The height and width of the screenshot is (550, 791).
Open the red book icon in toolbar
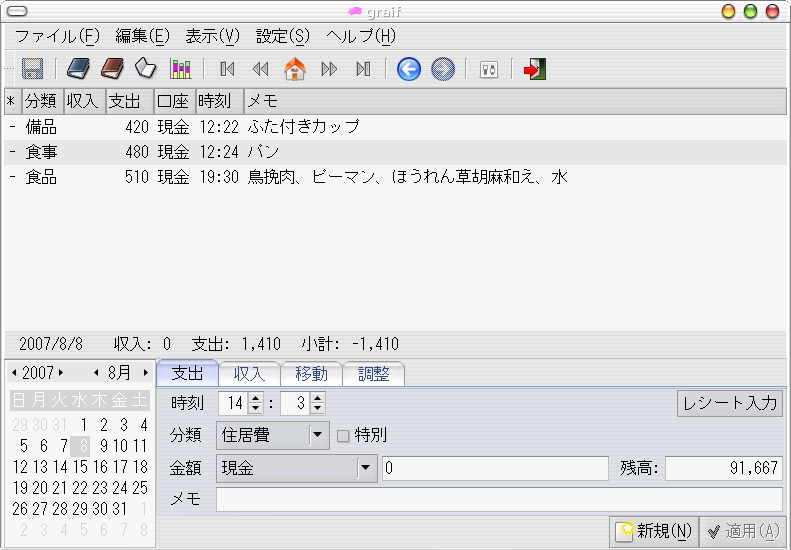pyautogui.click(x=112, y=69)
